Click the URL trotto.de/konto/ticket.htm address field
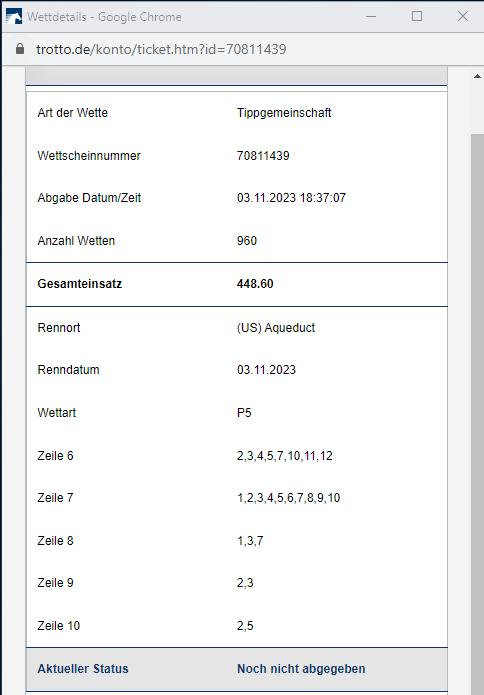Viewport: 484px width, 695px height. [161, 49]
